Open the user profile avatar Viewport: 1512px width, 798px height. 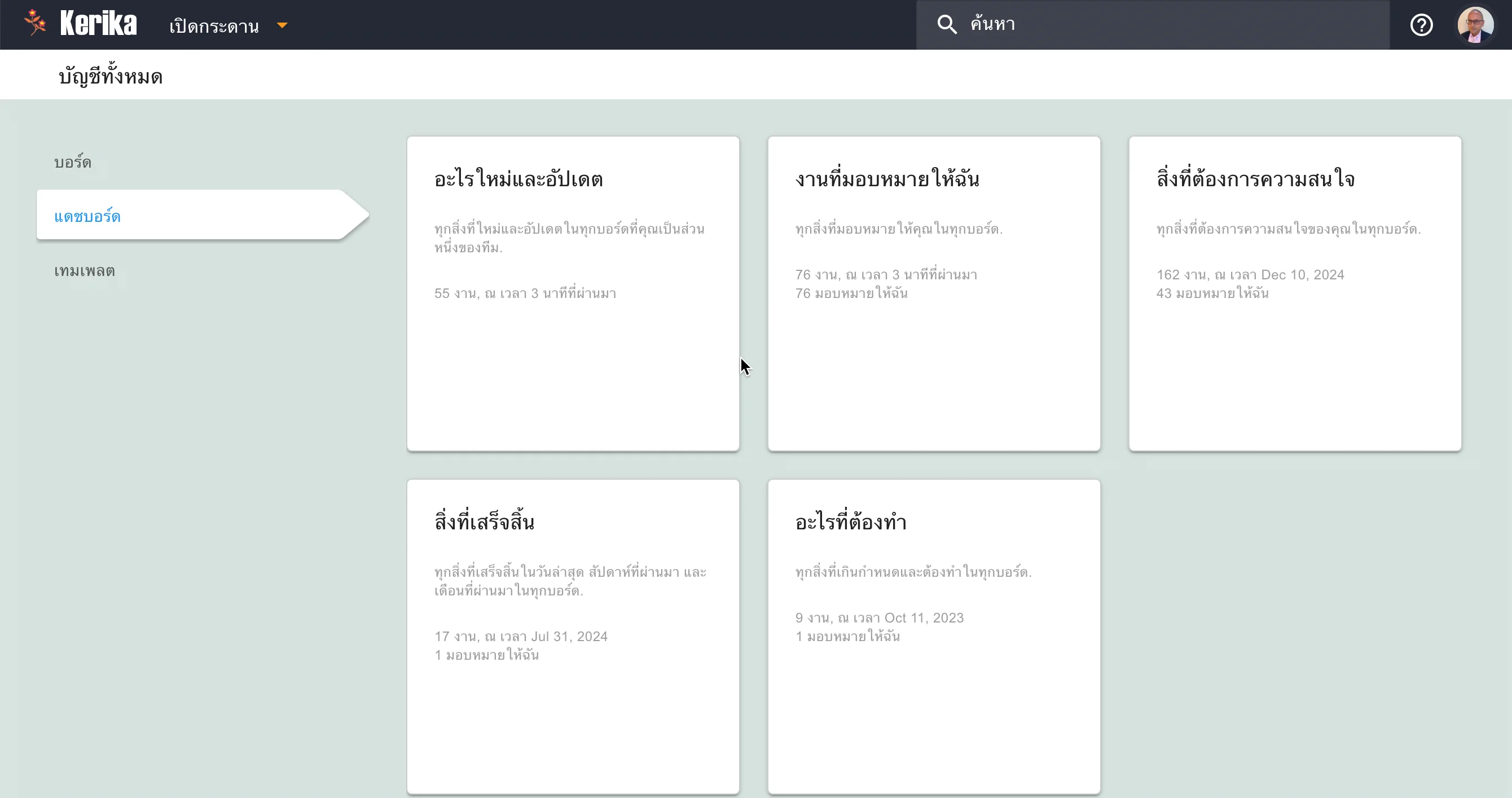point(1475,25)
